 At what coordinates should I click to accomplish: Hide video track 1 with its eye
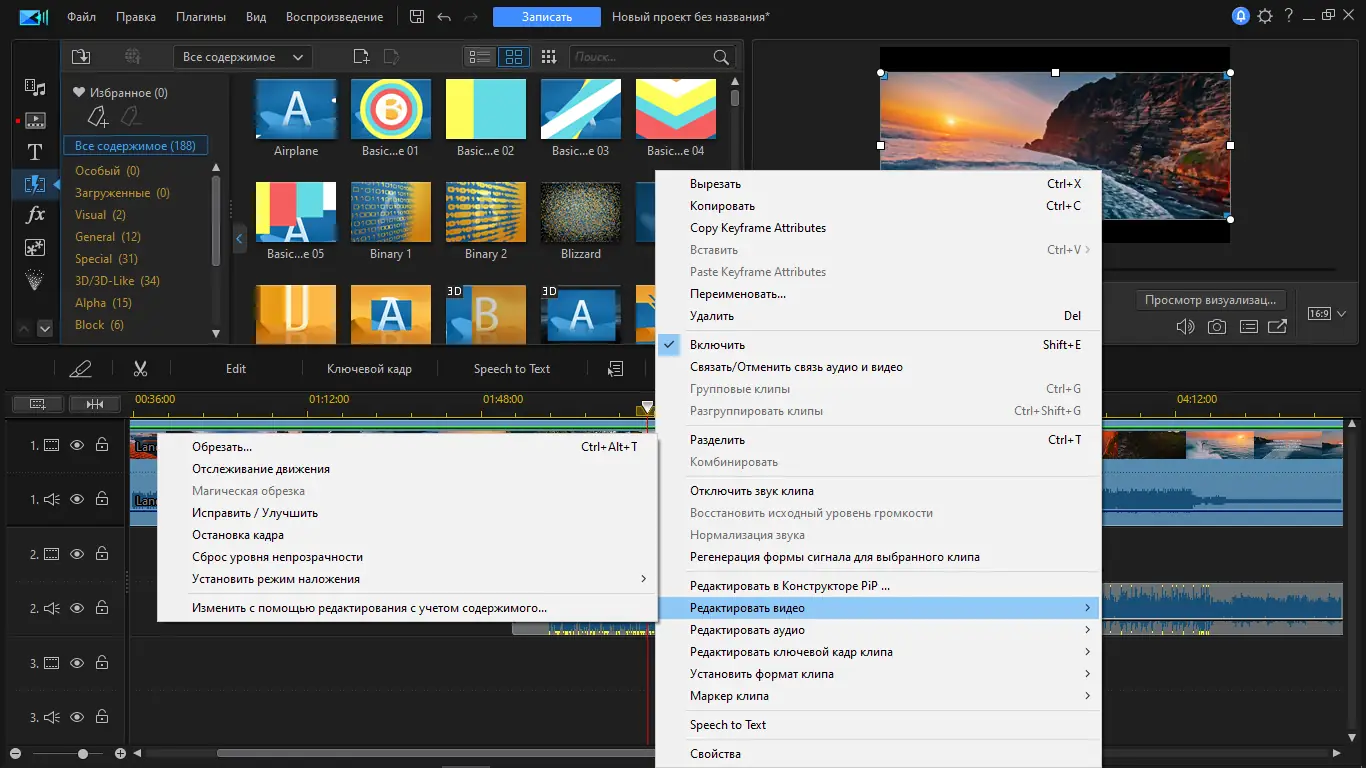pyautogui.click(x=77, y=445)
